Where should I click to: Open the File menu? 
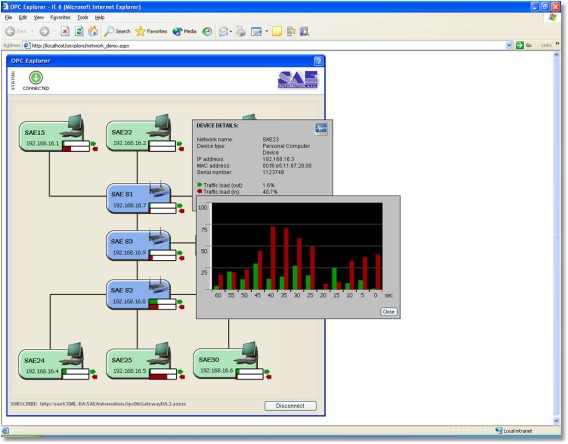(x=8, y=17)
